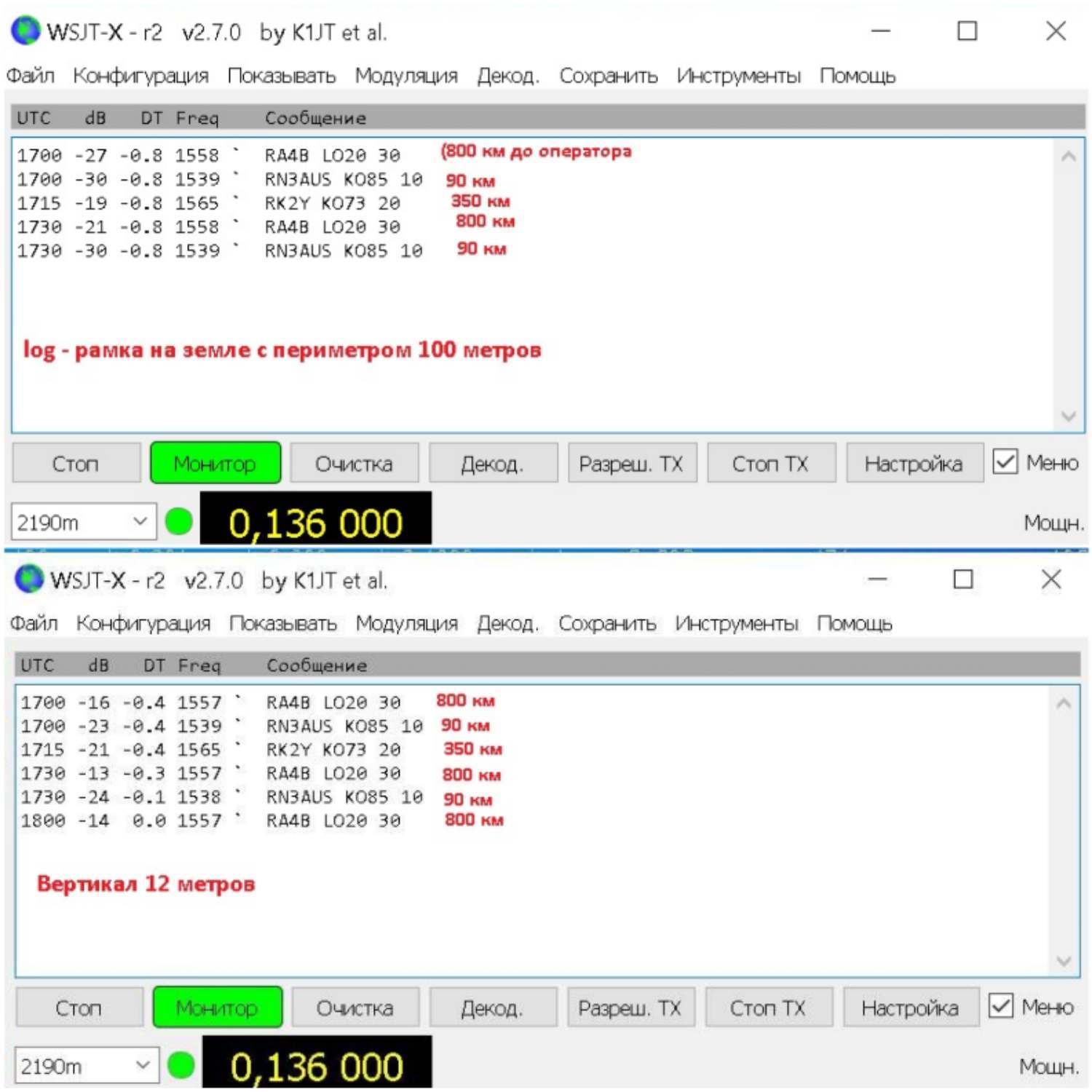Open Помощь menu in upper window
Screen dimensions: 1092x1092
point(858,76)
